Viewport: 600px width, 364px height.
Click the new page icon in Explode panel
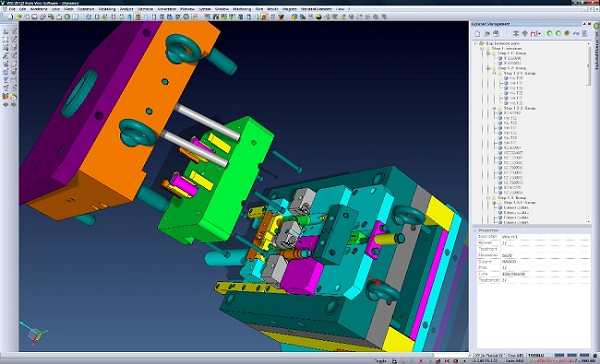[x=478, y=34]
